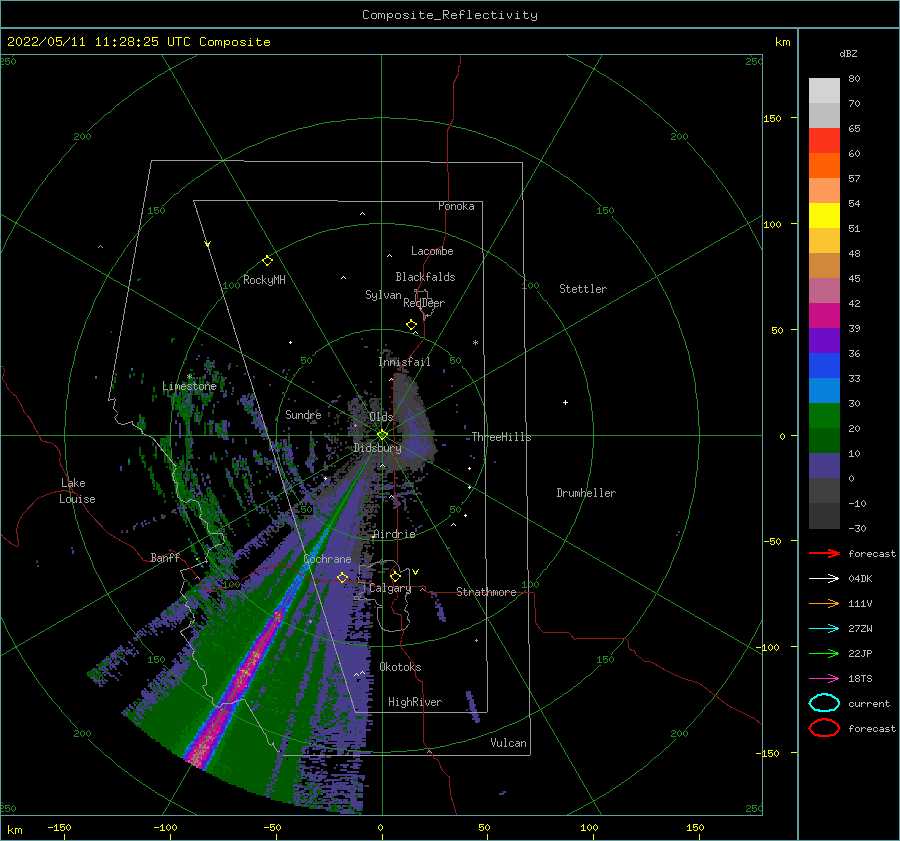900x841 pixels.
Task: Click the dBZ legend heading
Action: pyautogui.click(x=848, y=53)
